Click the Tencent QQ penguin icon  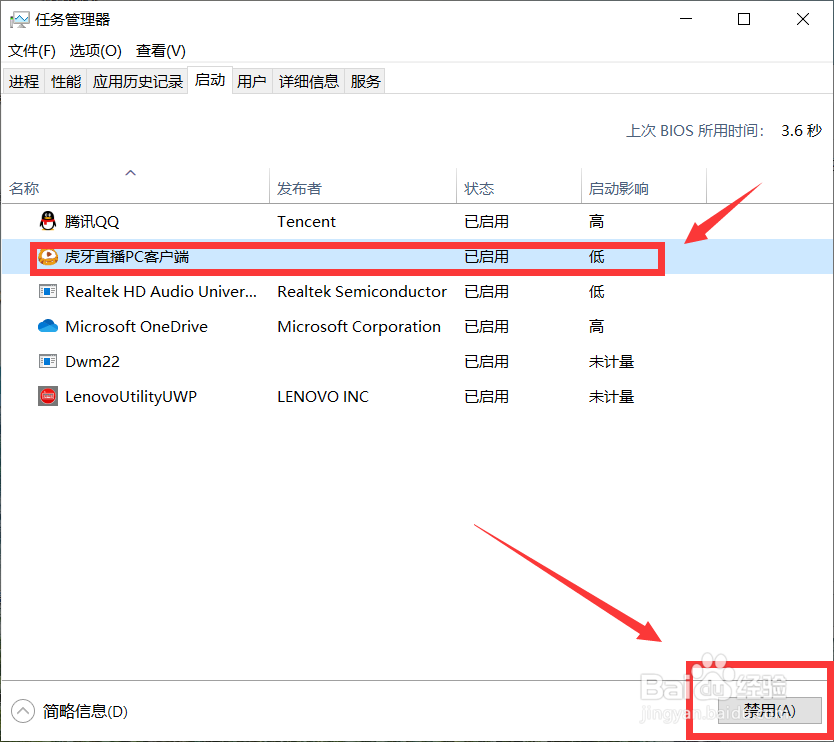pos(48,221)
